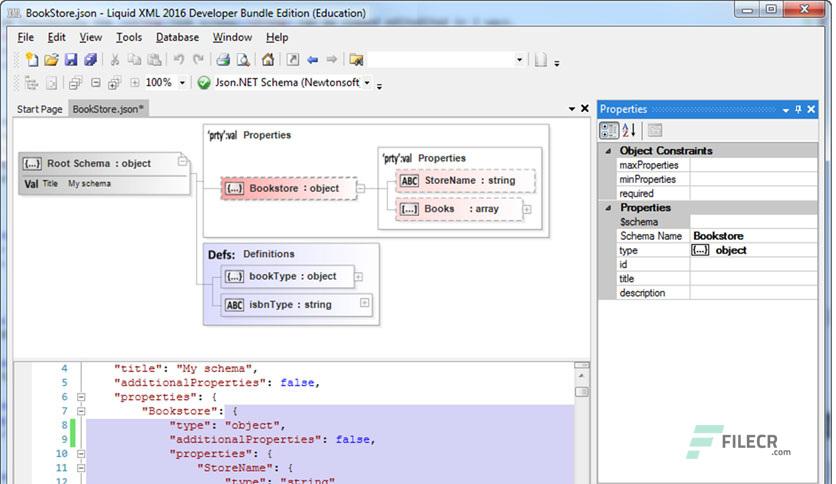Navigate forward with the right arrow
This screenshot has width=836, height=484.
click(x=332, y=60)
